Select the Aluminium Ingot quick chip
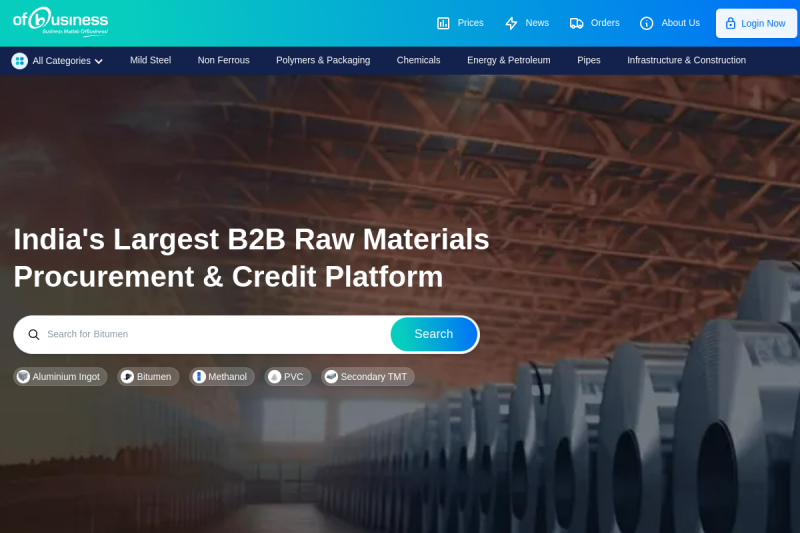This screenshot has width=800, height=533. tap(60, 377)
